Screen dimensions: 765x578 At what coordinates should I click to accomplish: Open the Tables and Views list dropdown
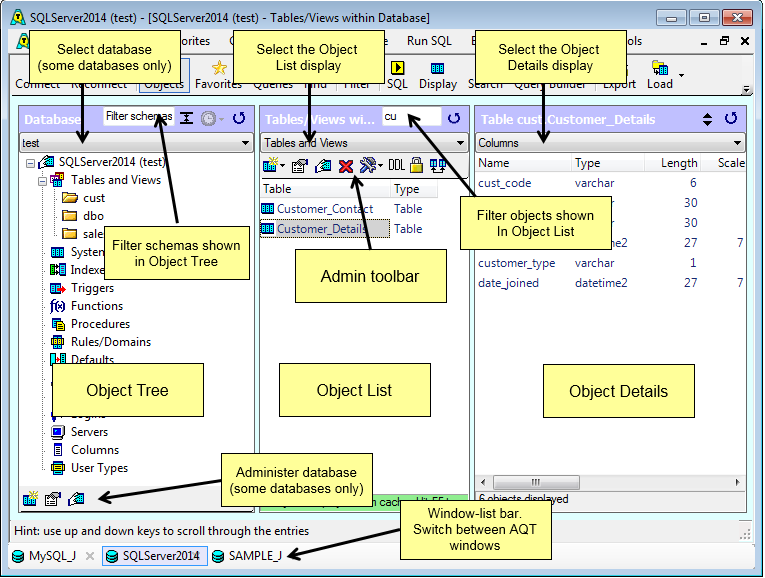[x=460, y=143]
